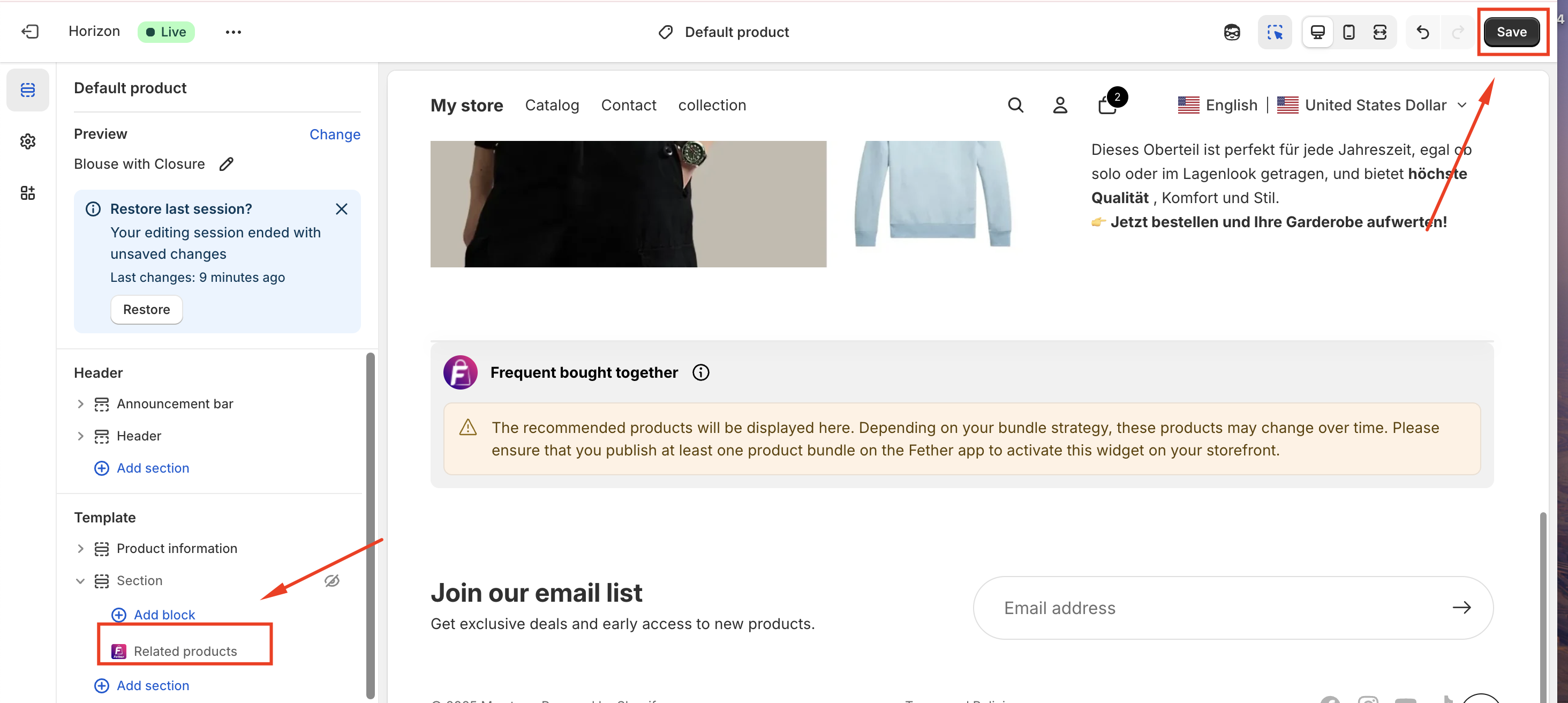The image size is (1568, 703).
Task: Click the exit editor back icon
Action: [x=30, y=32]
